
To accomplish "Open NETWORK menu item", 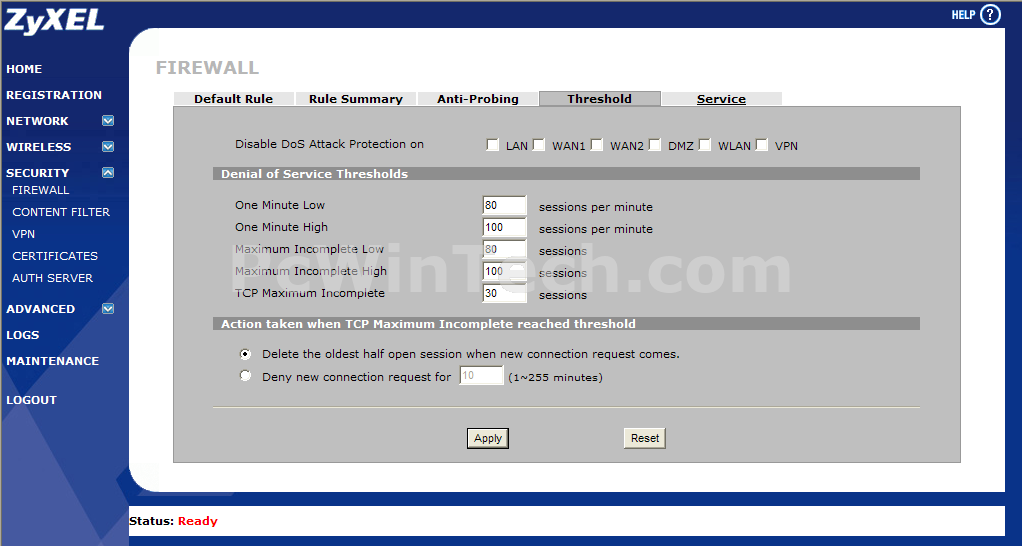I will [37, 121].
